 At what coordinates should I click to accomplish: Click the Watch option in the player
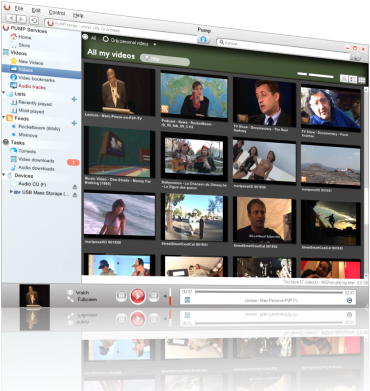(x=79, y=292)
